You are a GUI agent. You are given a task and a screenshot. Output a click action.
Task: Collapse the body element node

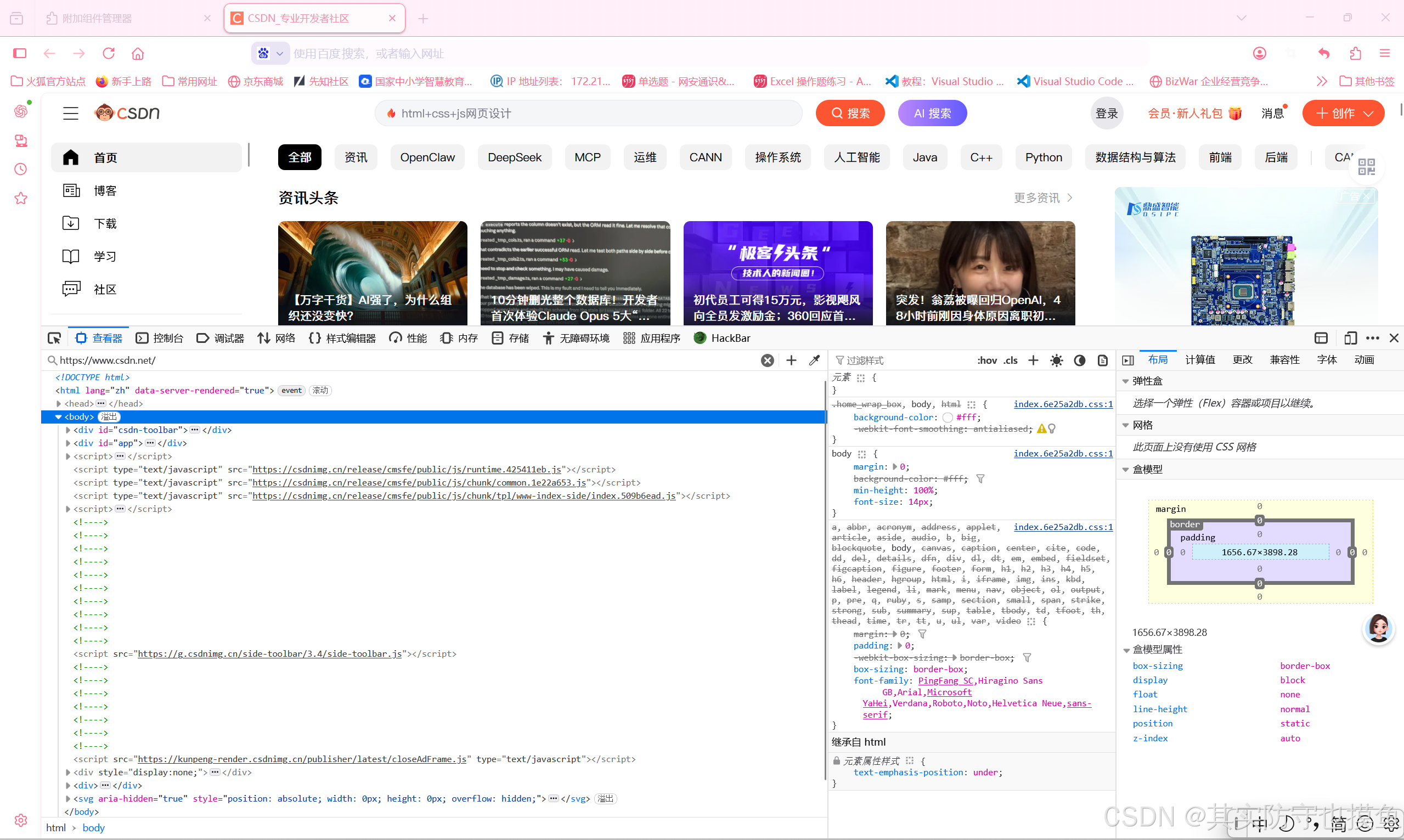pos(58,417)
